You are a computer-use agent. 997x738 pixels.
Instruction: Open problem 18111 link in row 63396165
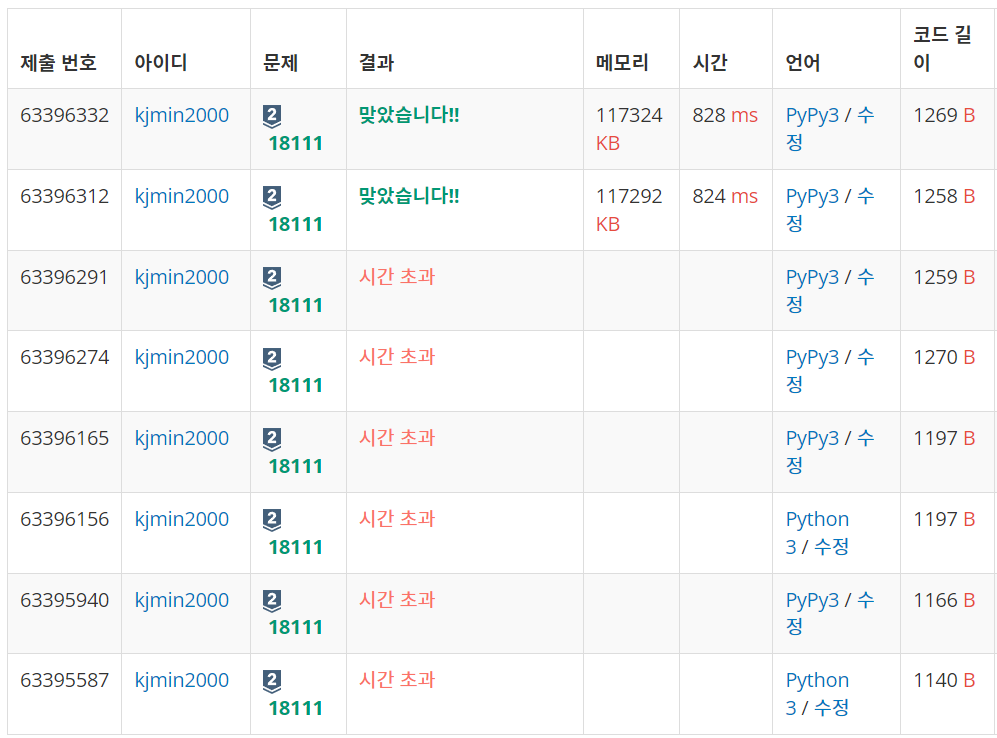tap(296, 466)
